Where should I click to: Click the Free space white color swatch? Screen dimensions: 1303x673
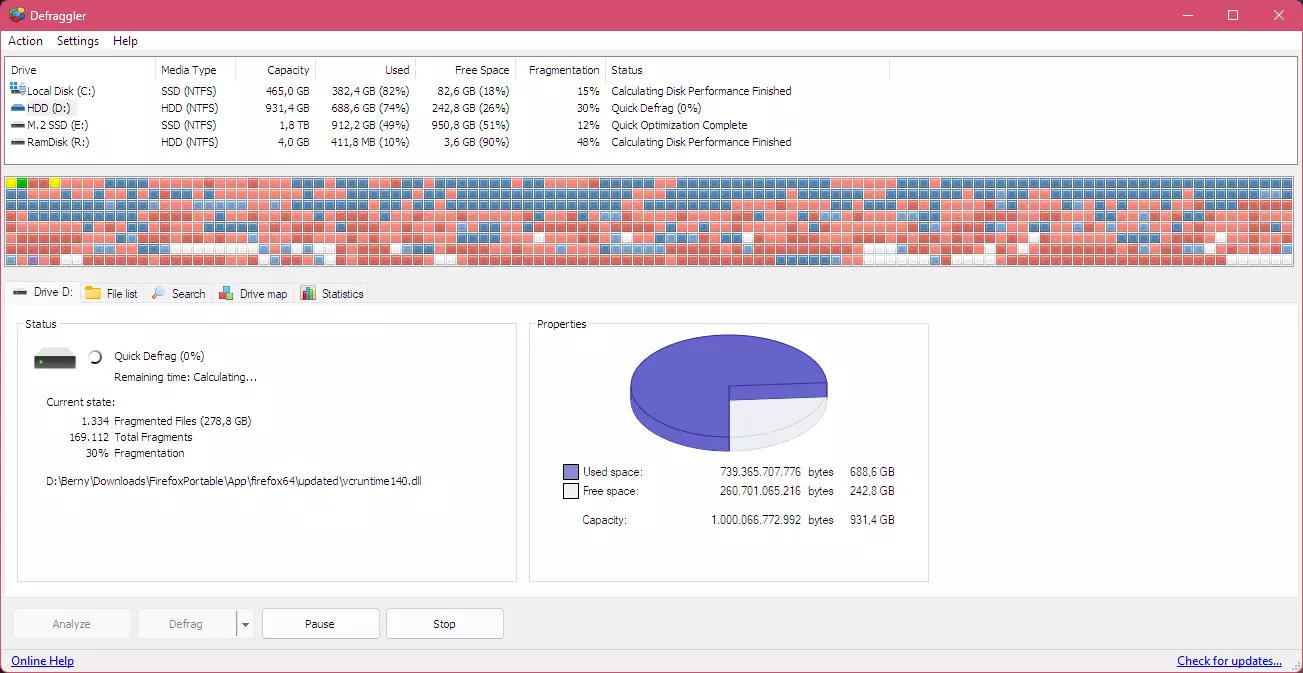(x=571, y=491)
